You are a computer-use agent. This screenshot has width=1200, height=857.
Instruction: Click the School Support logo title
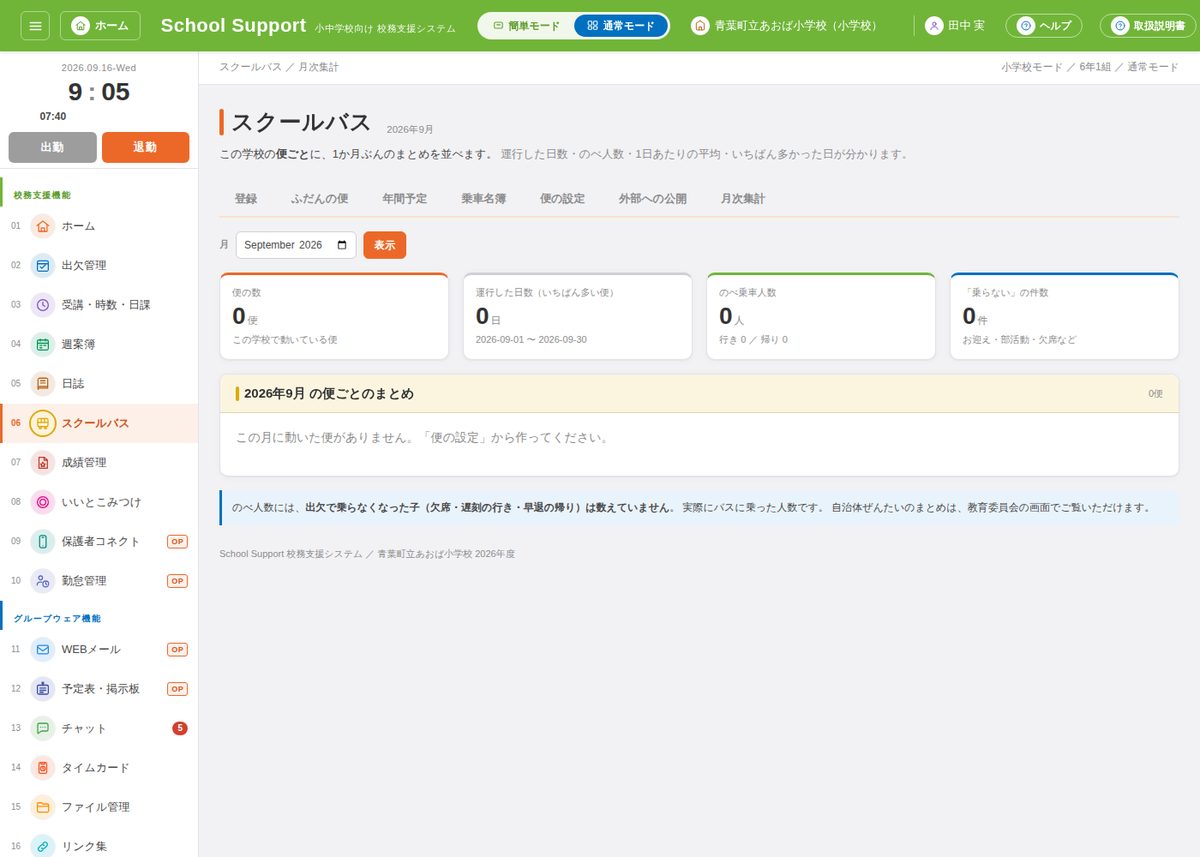click(233, 25)
